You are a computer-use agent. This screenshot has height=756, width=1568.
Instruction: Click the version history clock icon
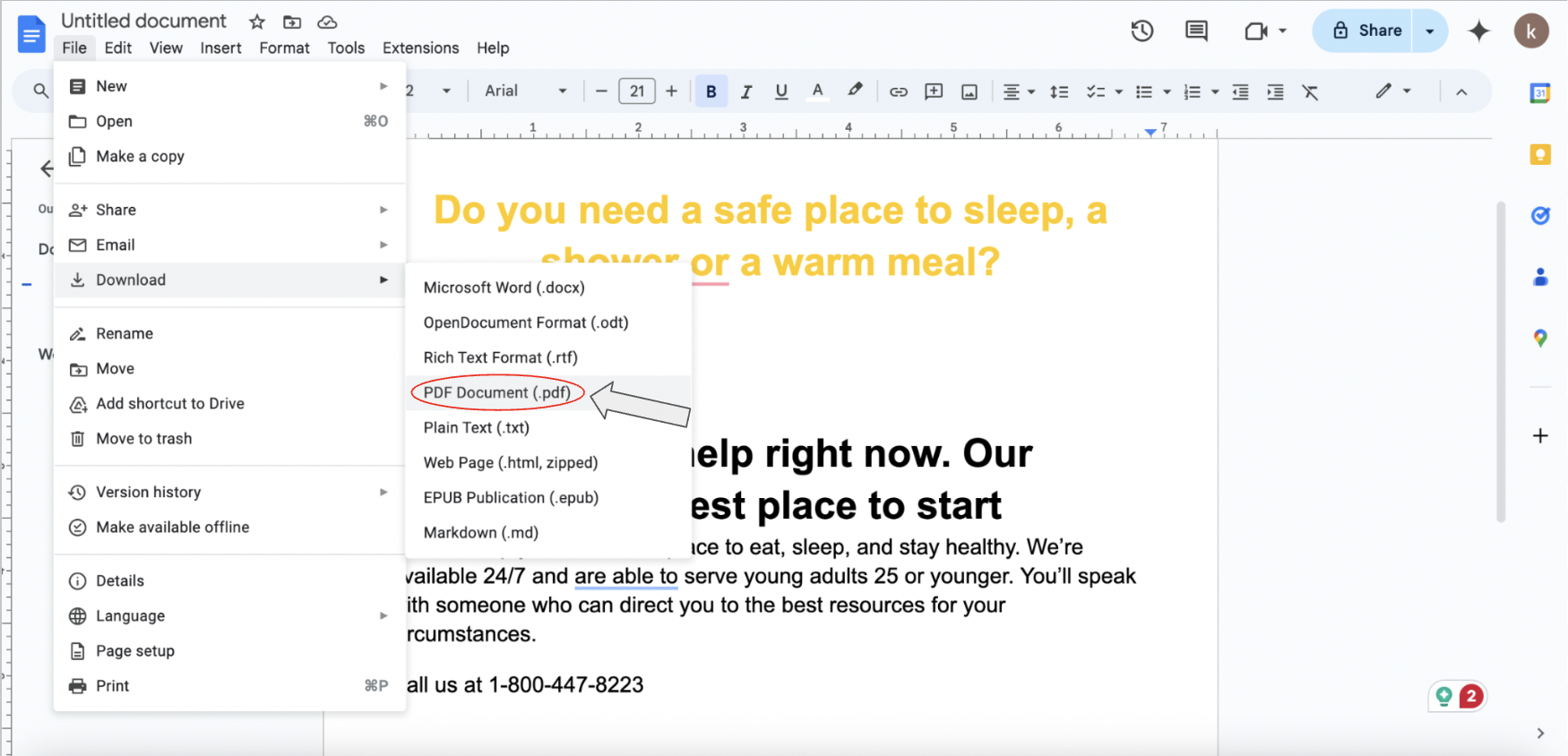pos(1142,31)
